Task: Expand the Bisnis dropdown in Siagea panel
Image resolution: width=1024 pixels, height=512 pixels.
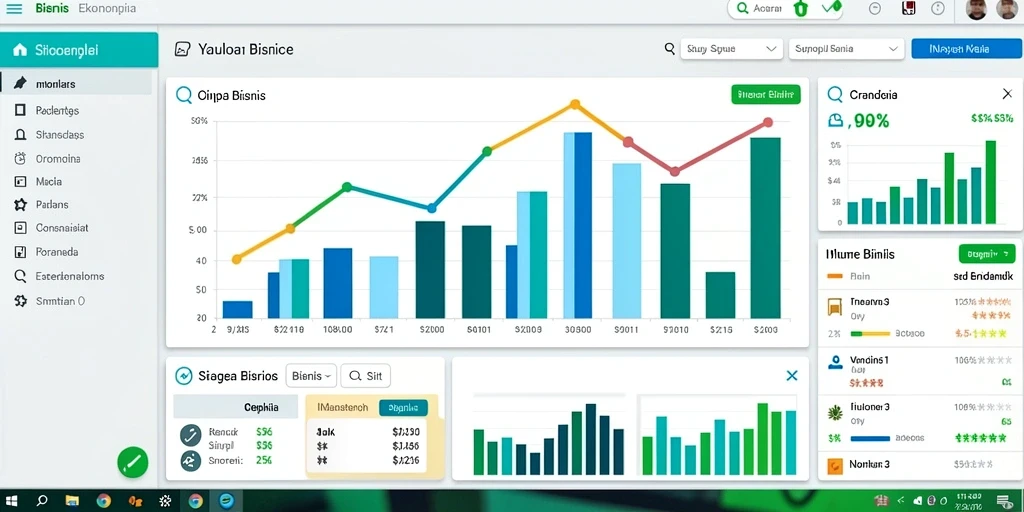Action: pos(312,376)
